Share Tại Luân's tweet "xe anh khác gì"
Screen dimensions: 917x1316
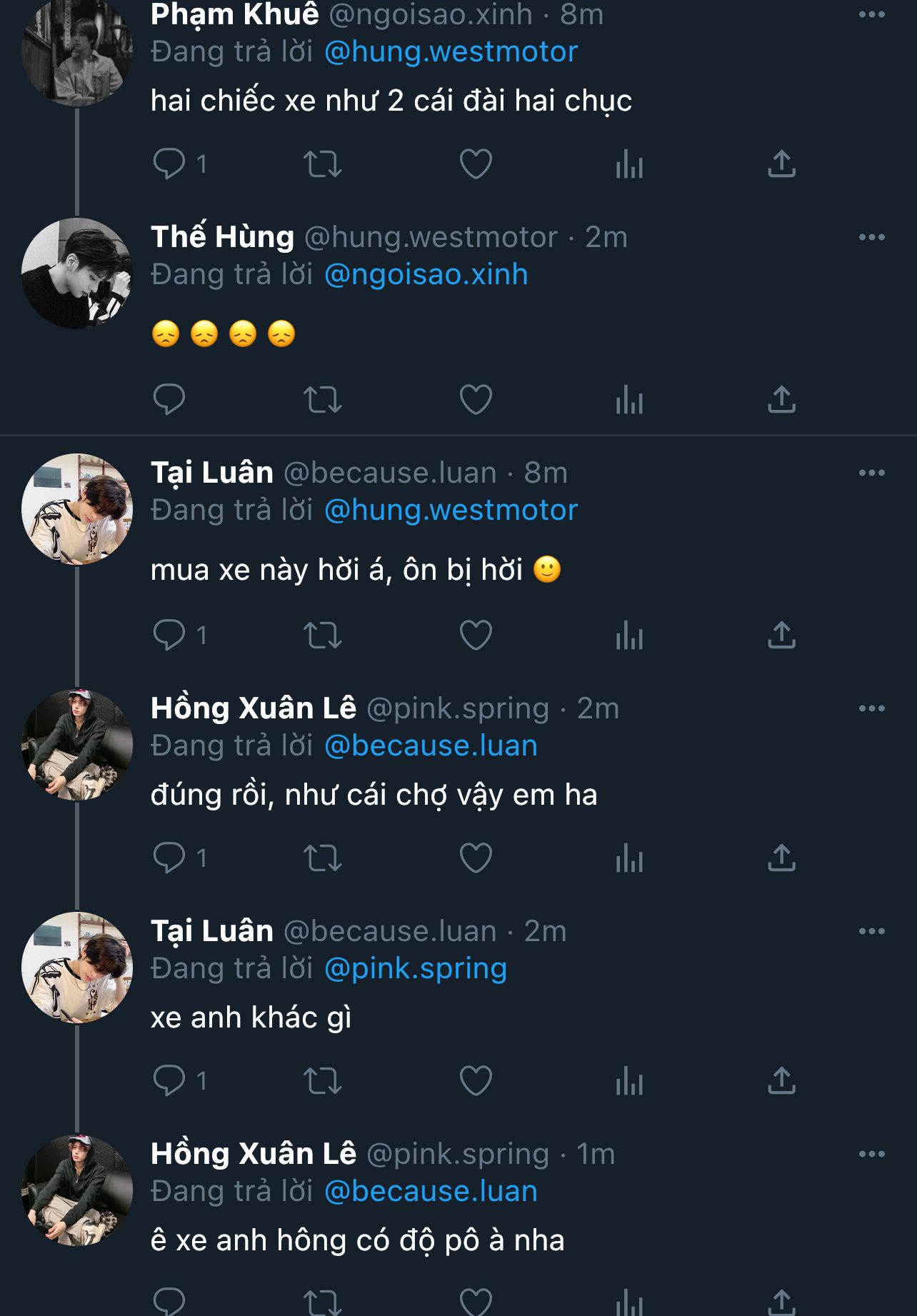coord(781,1081)
